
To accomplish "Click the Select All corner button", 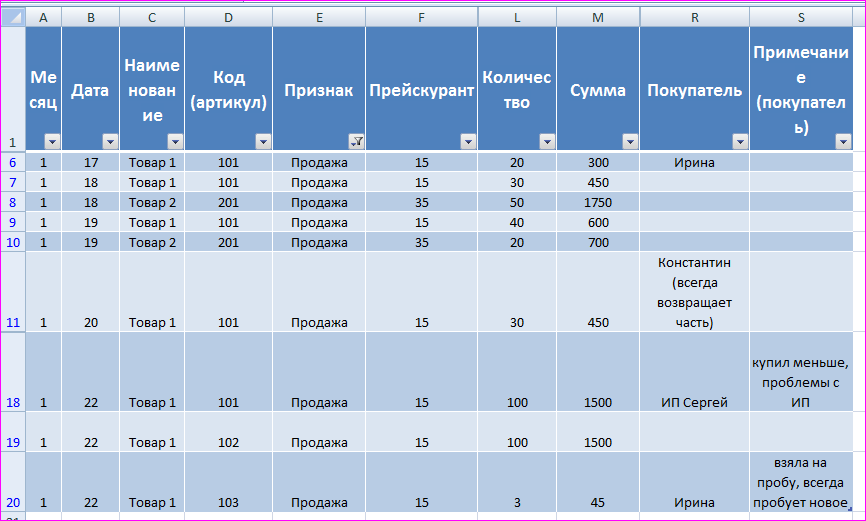I will 13,18.
